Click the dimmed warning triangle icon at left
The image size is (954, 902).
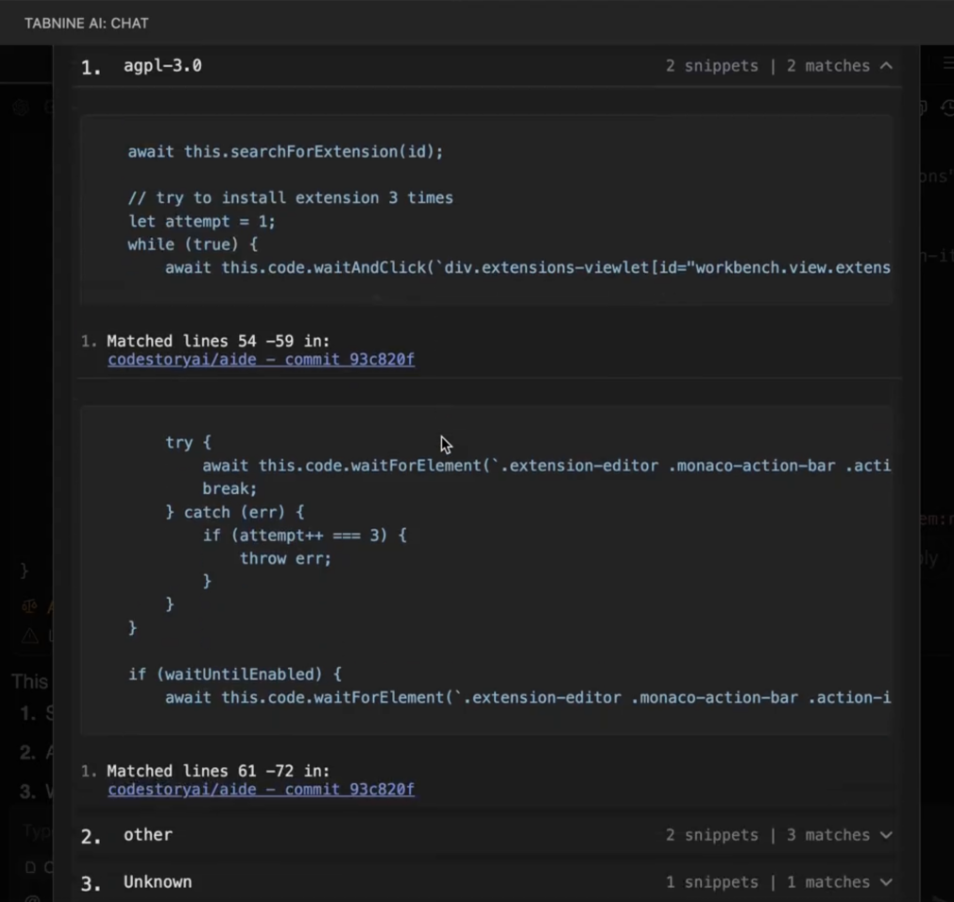30,635
